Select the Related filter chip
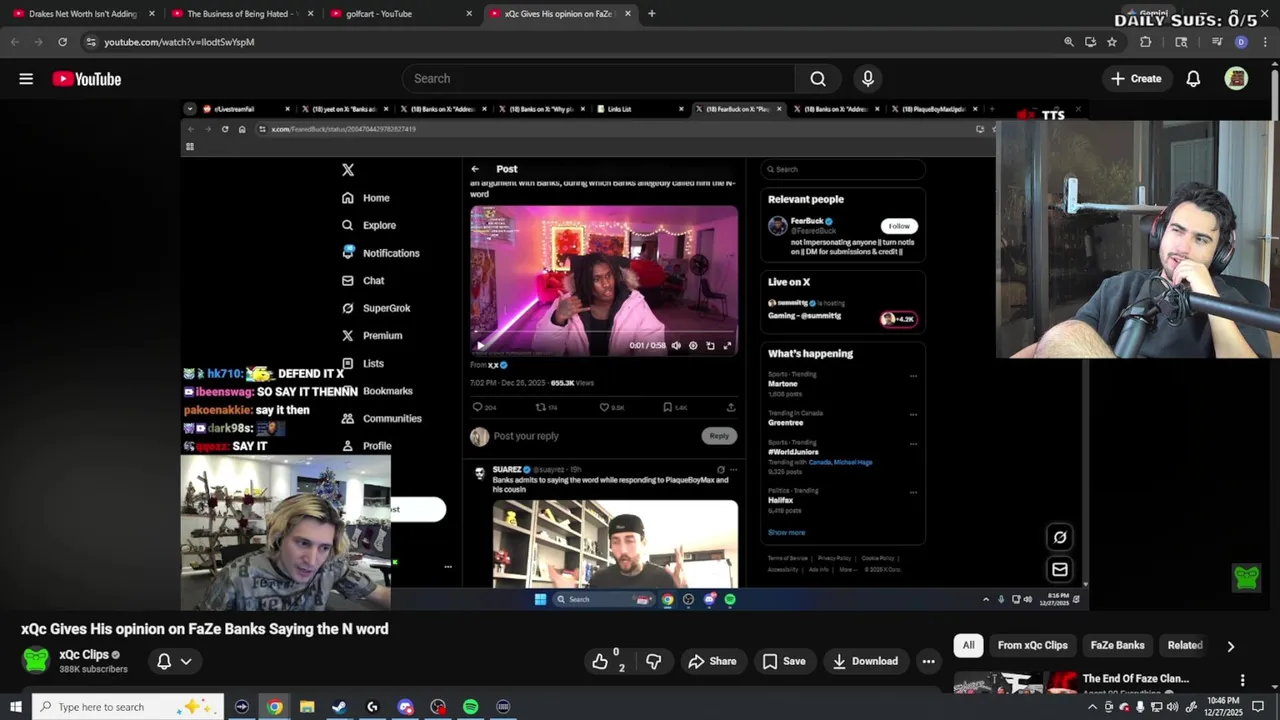 (x=1185, y=645)
